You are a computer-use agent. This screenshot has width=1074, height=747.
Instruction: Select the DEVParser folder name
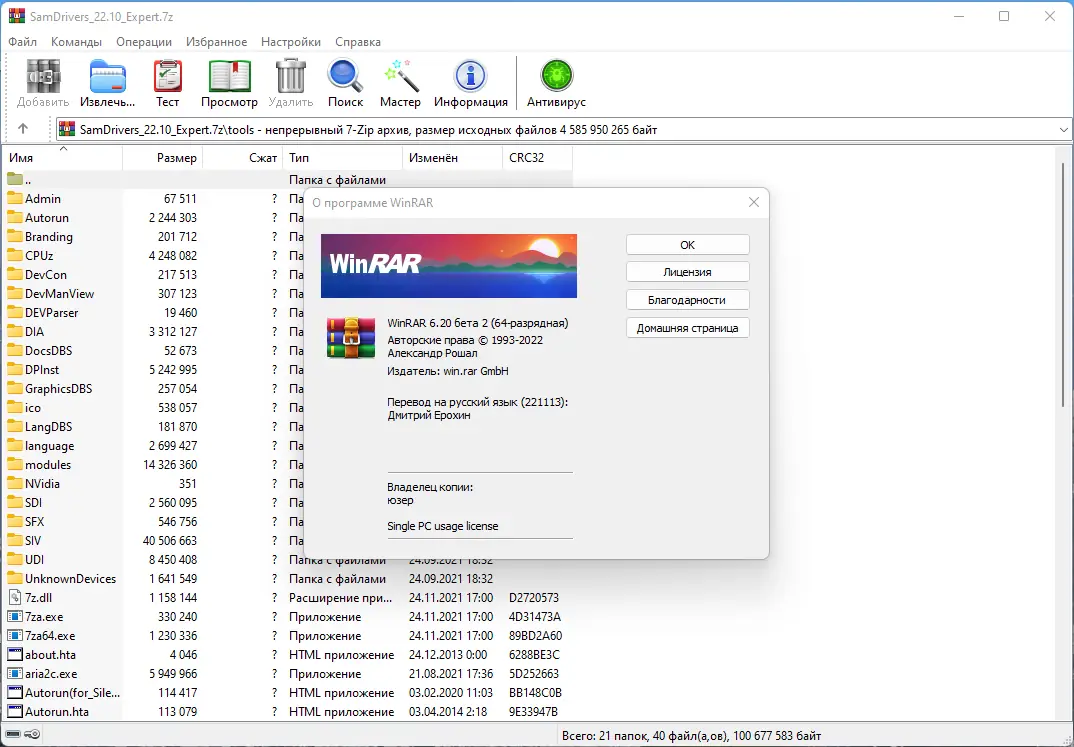pyautogui.click(x=51, y=313)
